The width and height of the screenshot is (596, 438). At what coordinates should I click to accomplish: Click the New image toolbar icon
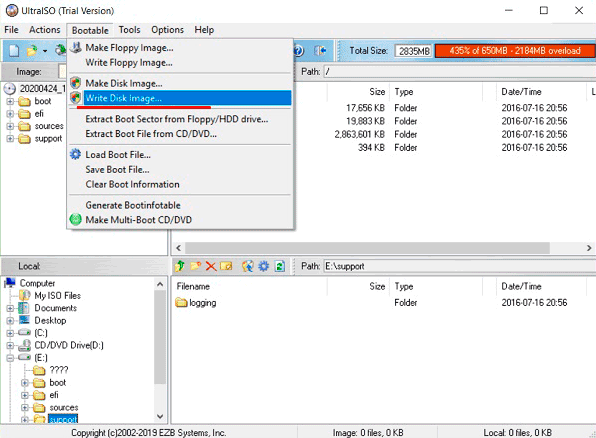coord(14,51)
